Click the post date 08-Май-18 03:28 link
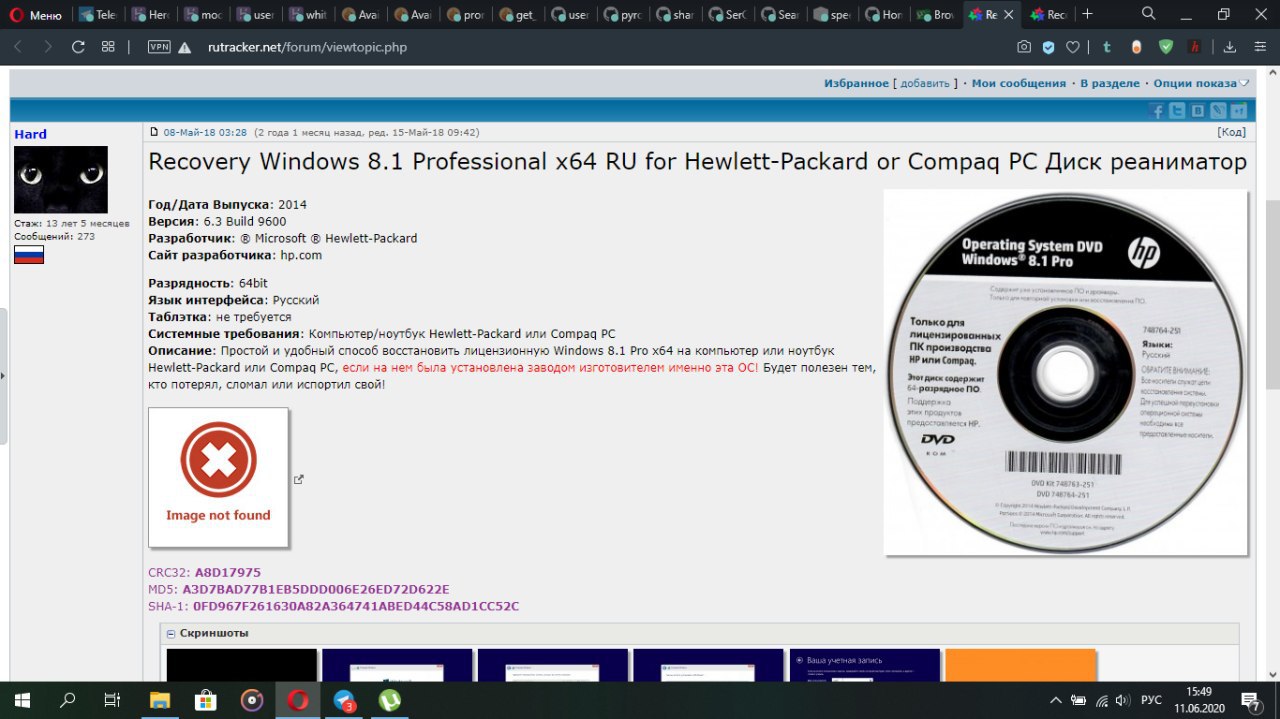 click(205, 132)
